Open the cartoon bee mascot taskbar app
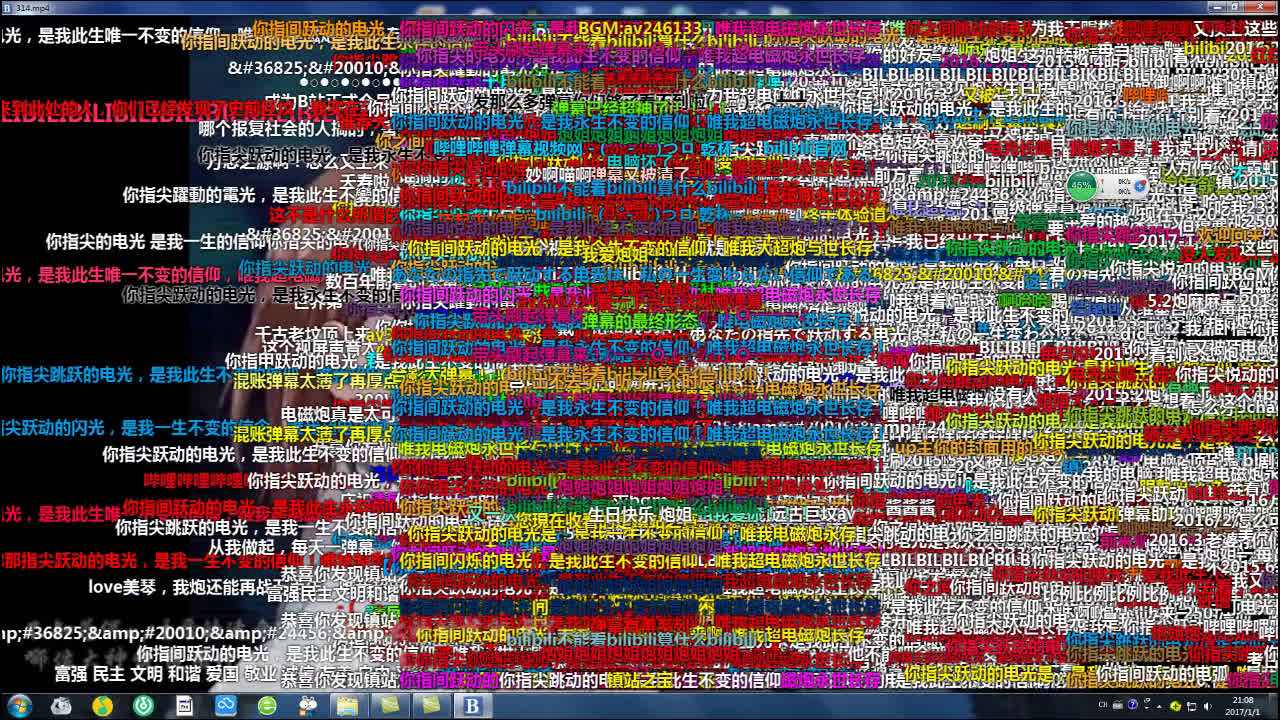The width and height of the screenshot is (1280, 720). pos(308,706)
